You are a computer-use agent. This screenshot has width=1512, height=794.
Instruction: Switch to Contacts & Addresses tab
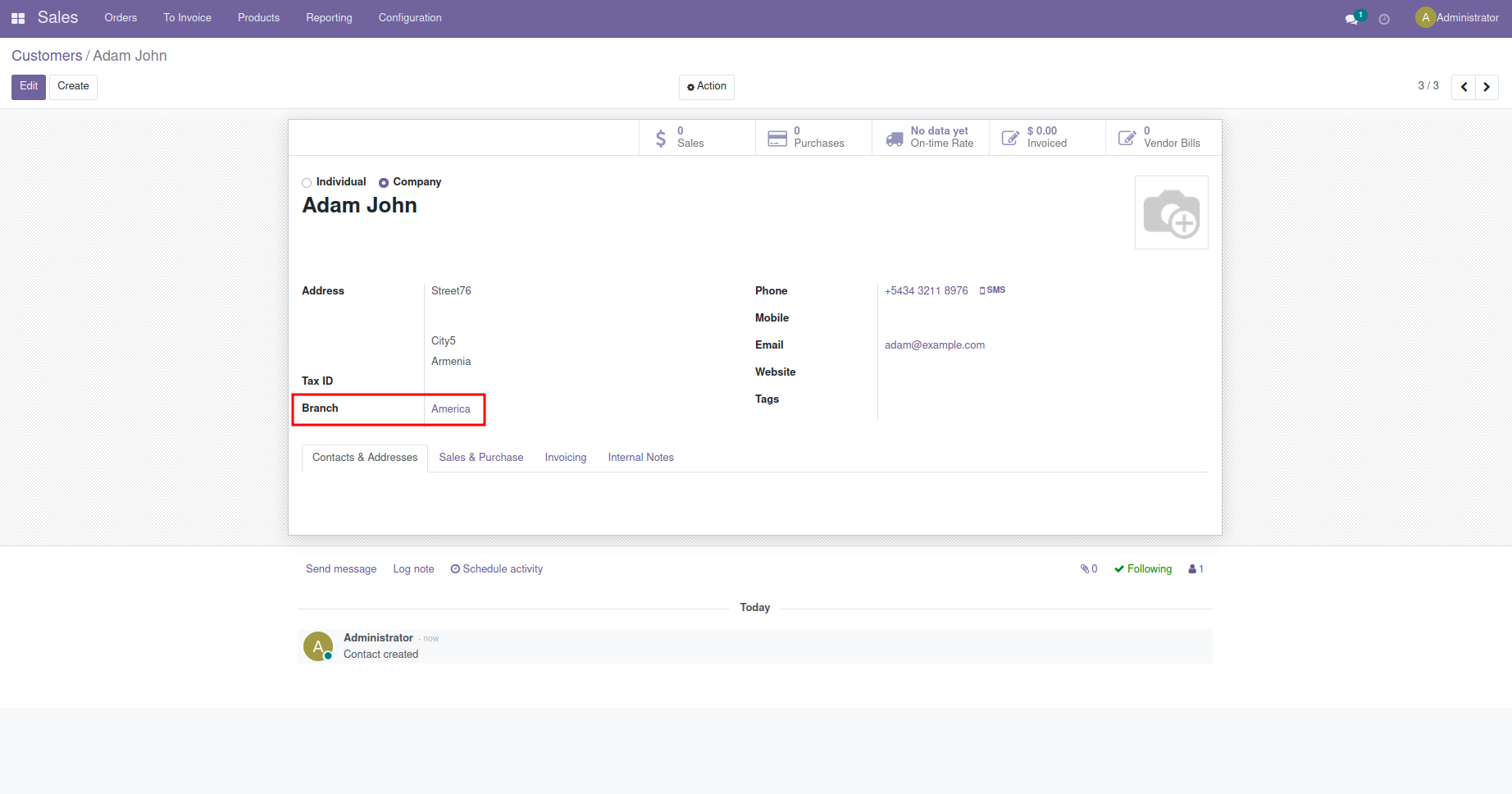(365, 458)
